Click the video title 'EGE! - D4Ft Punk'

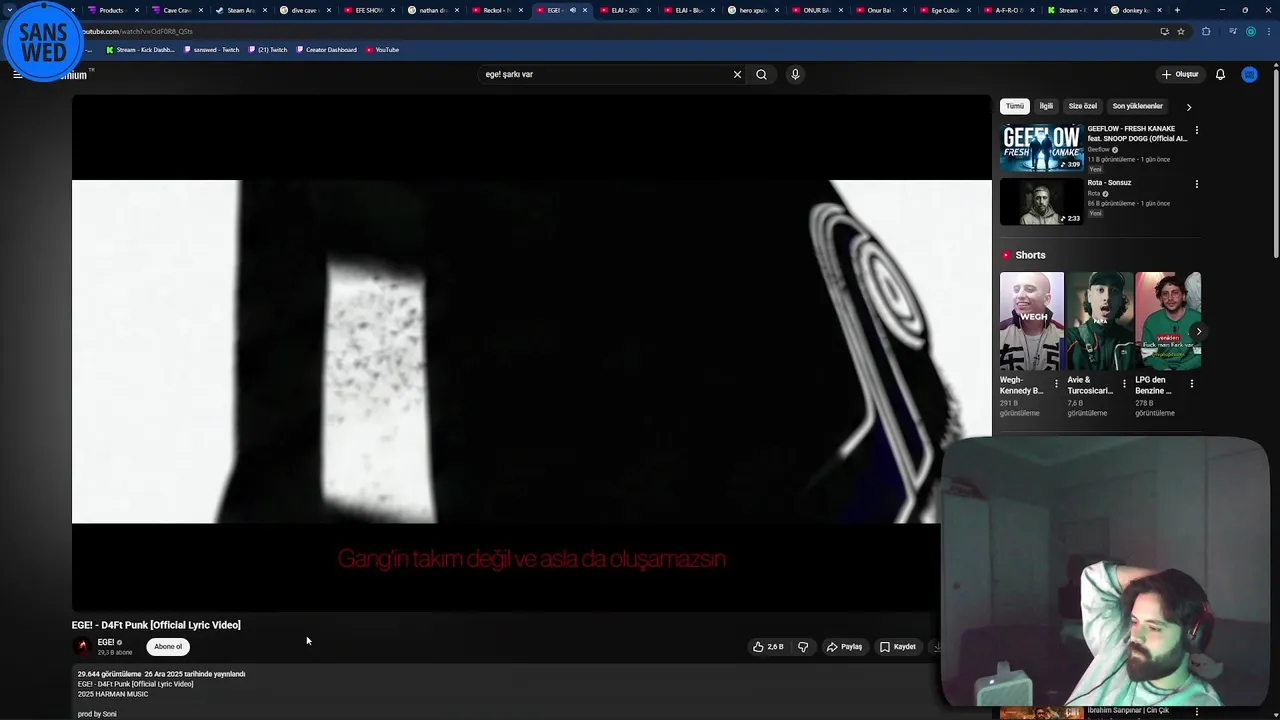pyautogui.click(x=156, y=625)
